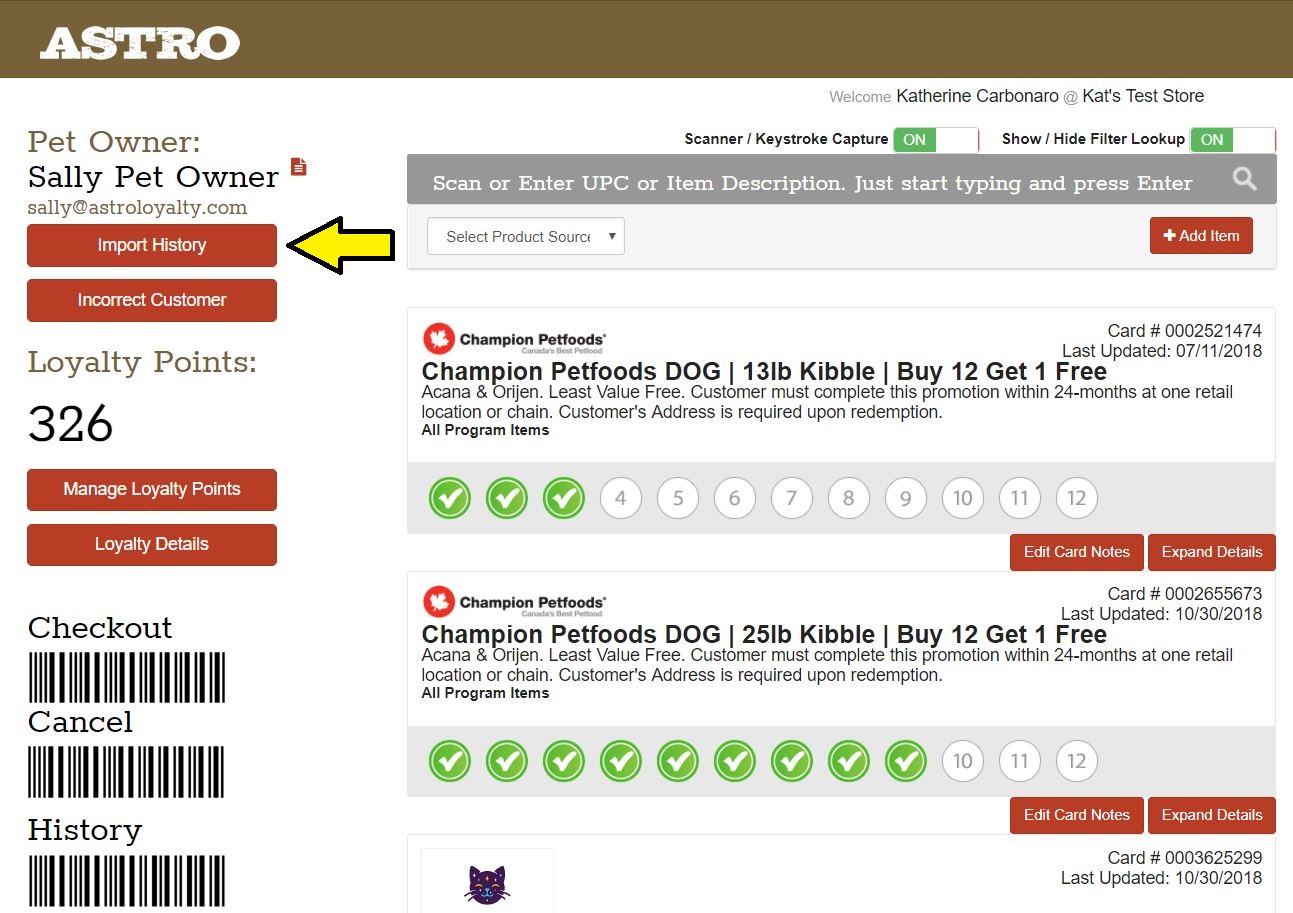Click the Kat's Test Store name

pyautogui.click(x=1143, y=96)
